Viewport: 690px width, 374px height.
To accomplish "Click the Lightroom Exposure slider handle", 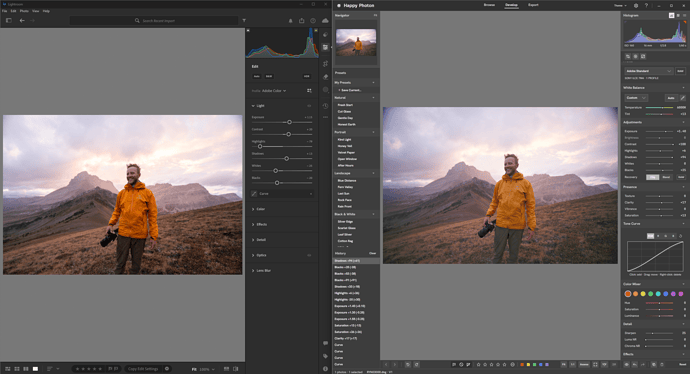I will tap(289, 122).
